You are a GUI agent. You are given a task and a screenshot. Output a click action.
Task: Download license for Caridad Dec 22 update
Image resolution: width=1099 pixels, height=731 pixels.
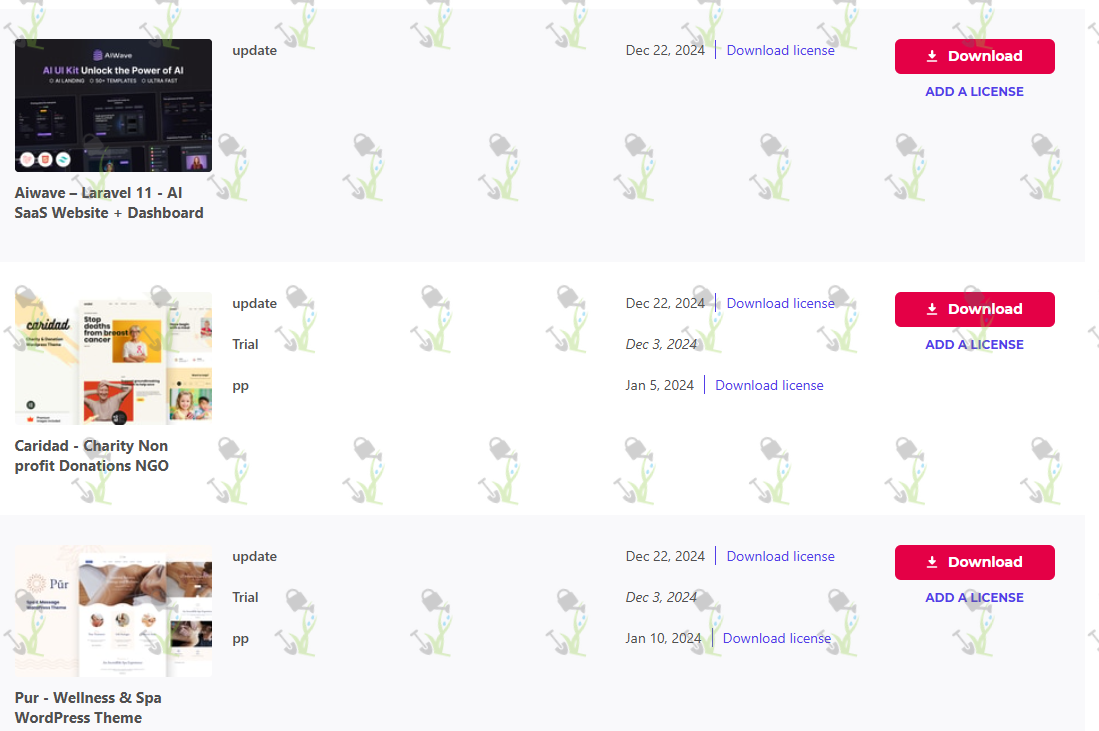pyautogui.click(x=780, y=303)
